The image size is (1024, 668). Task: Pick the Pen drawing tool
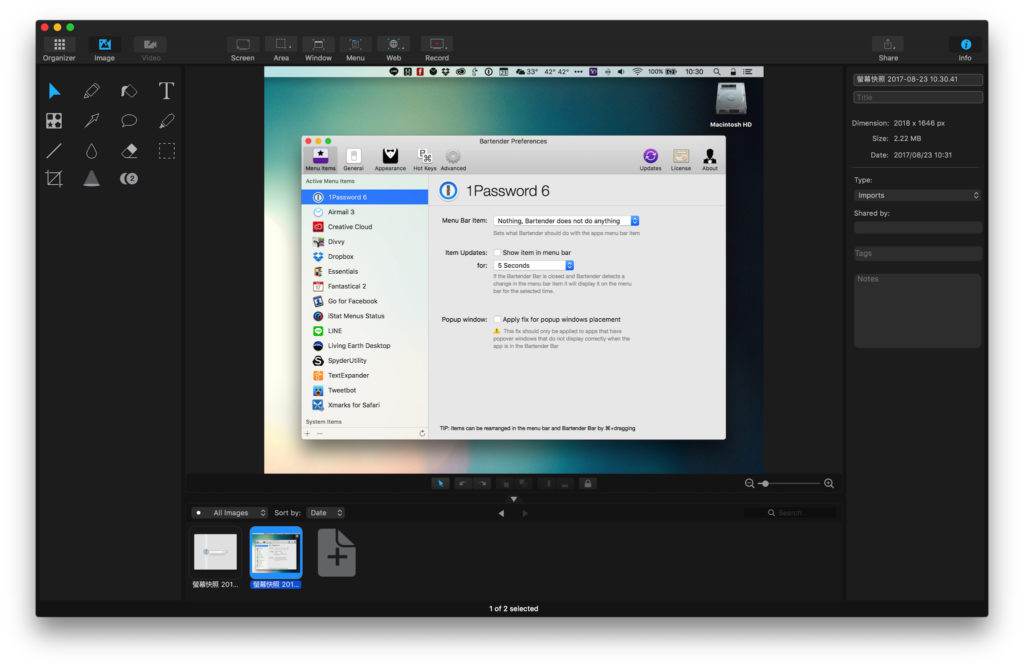pos(91,91)
